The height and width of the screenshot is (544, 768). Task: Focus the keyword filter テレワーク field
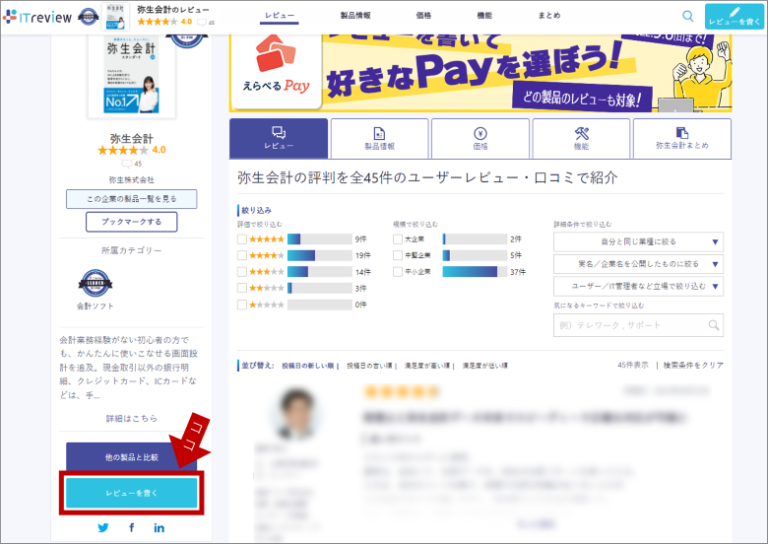(x=638, y=325)
